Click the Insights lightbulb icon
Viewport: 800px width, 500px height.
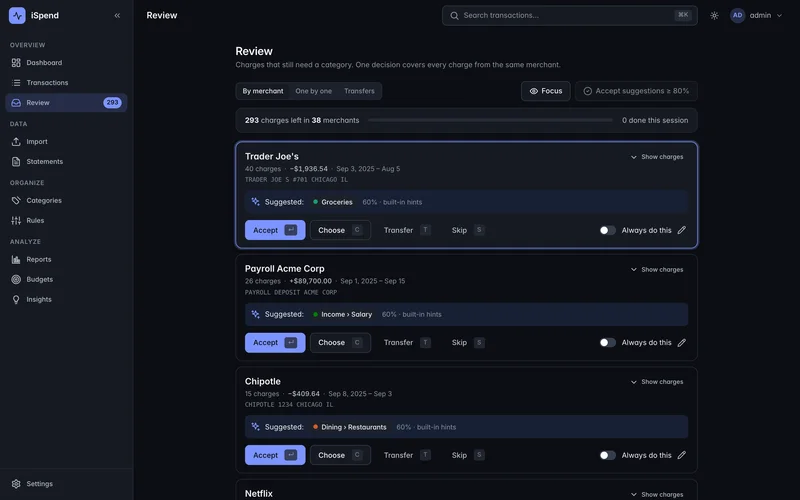point(16,299)
